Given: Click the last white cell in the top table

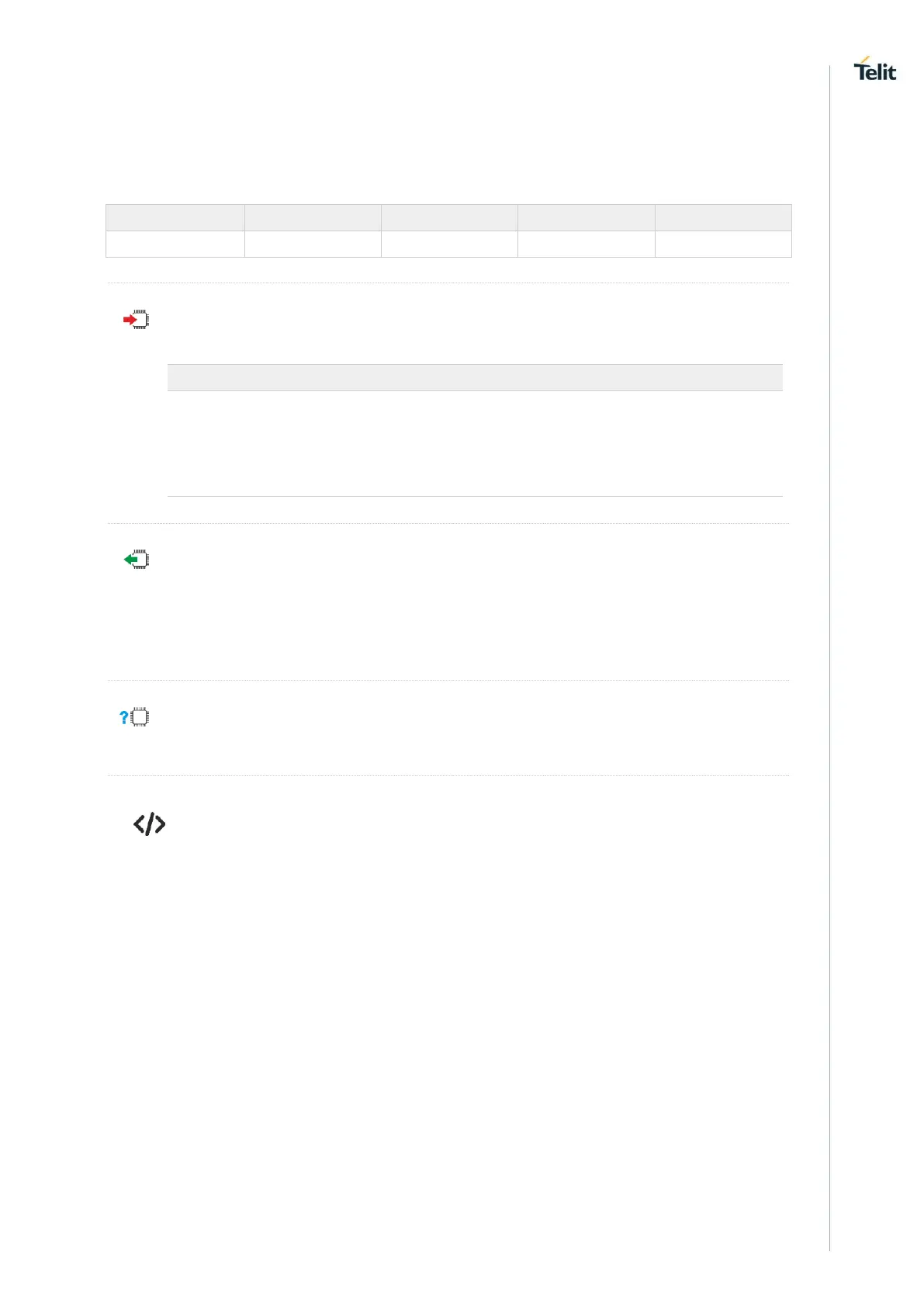Looking at the screenshot, I should pos(723,244).
